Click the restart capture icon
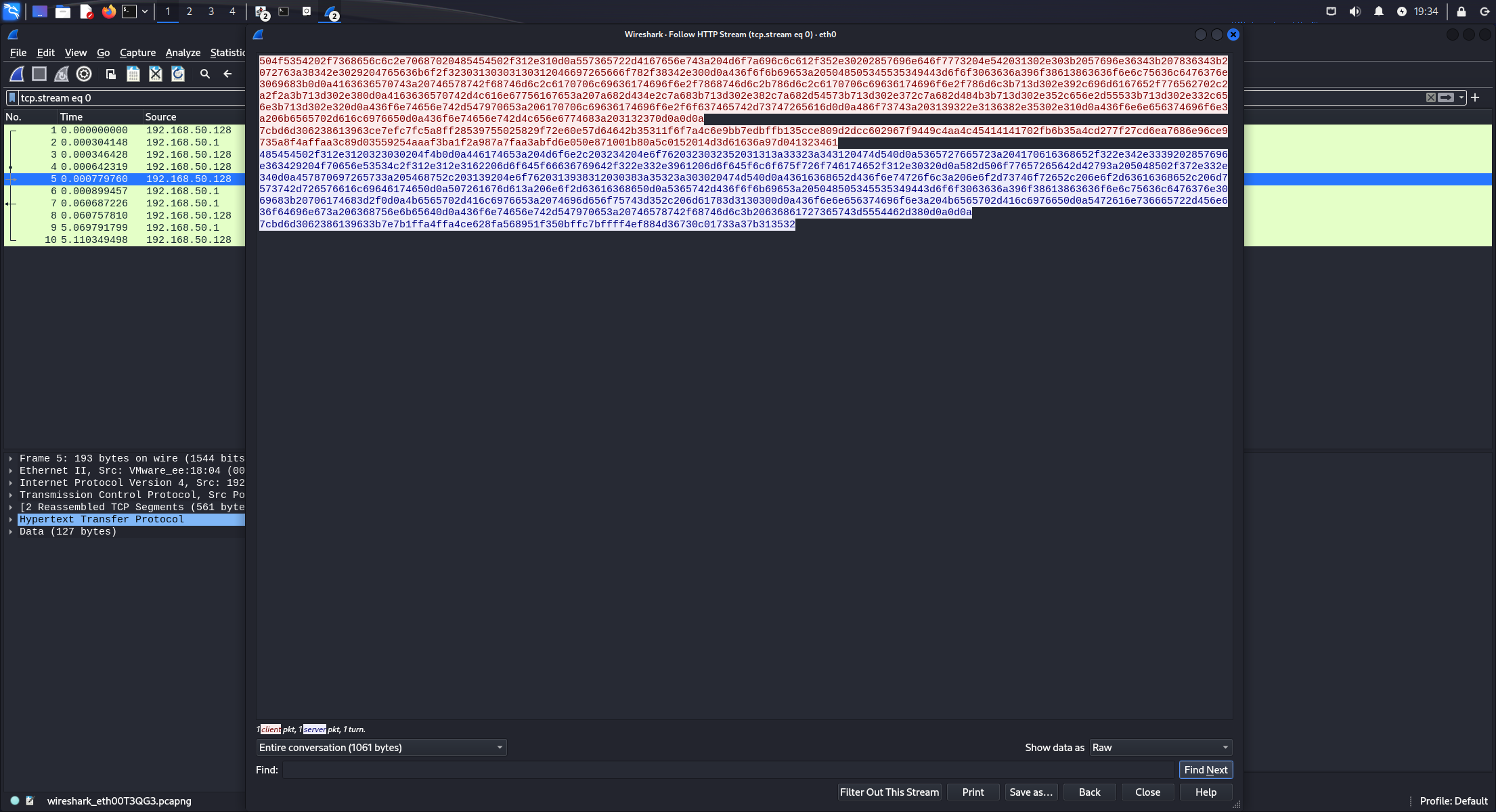1496x812 pixels. coord(62,74)
